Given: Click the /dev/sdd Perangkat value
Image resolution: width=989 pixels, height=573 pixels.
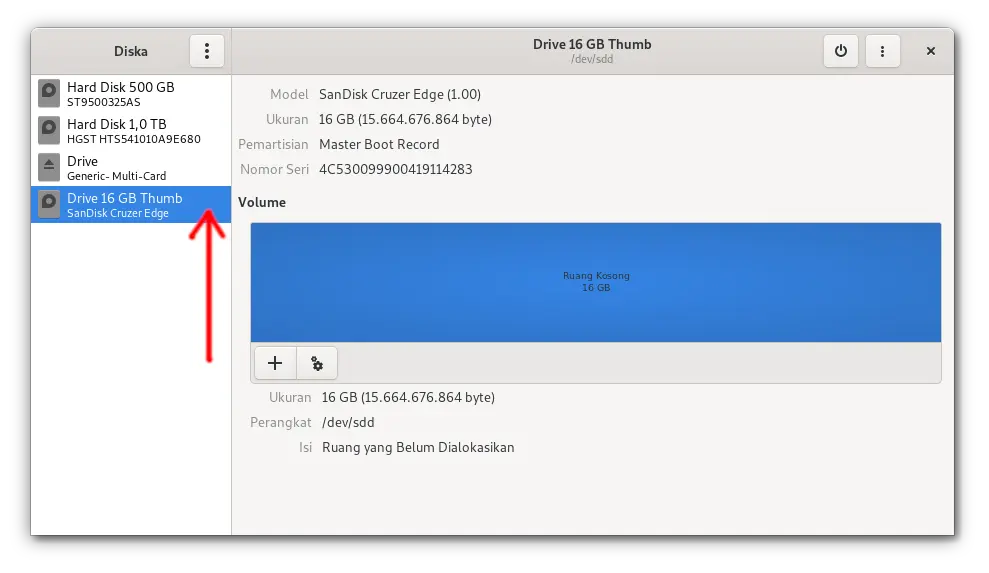Looking at the screenshot, I should (348, 423).
